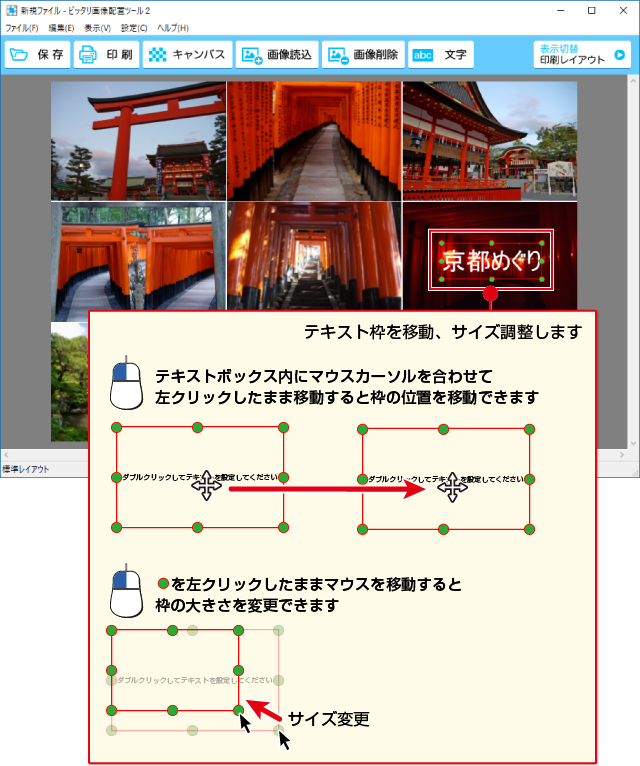Viewport: 640px width, 766px height.
Task: Click the horizontal scrollbar left arrow
Action: coord(6,455)
